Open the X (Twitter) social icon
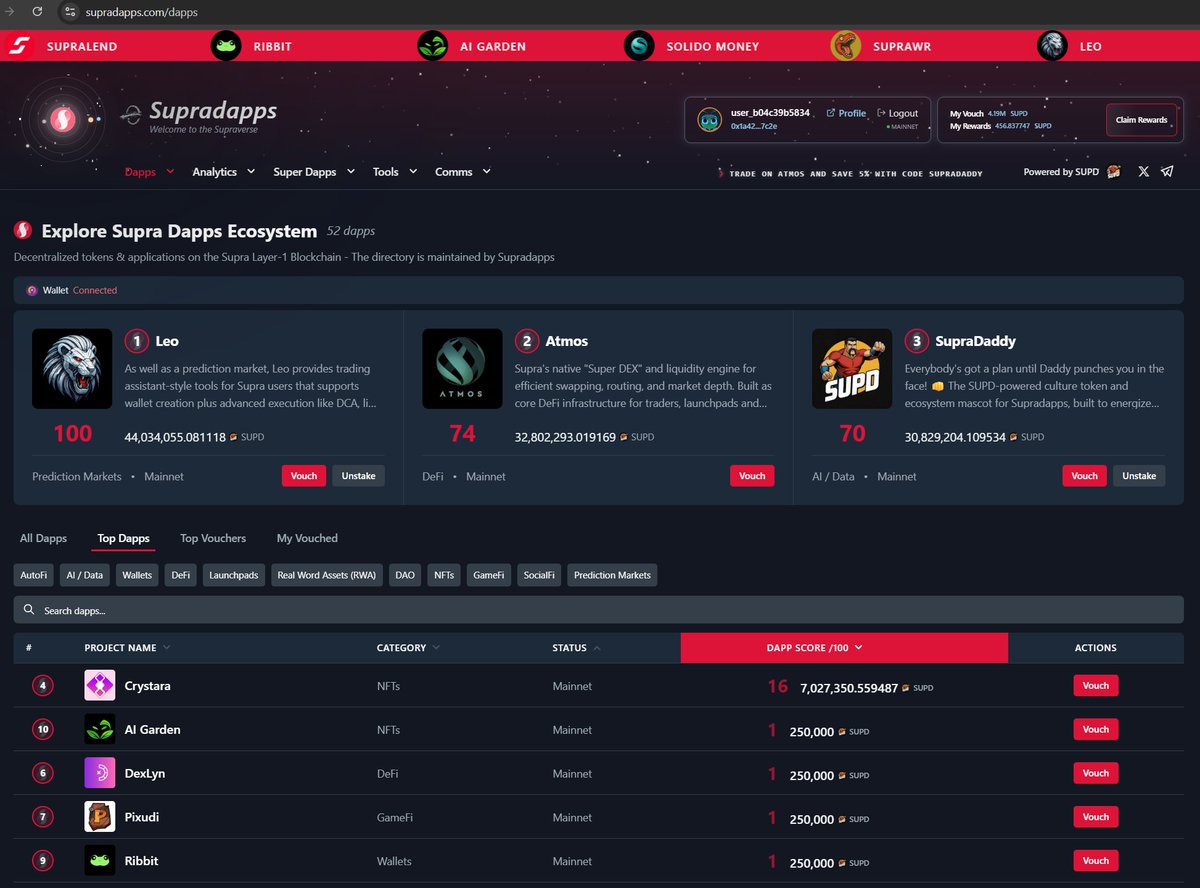 pyautogui.click(x=1143, y=172)
